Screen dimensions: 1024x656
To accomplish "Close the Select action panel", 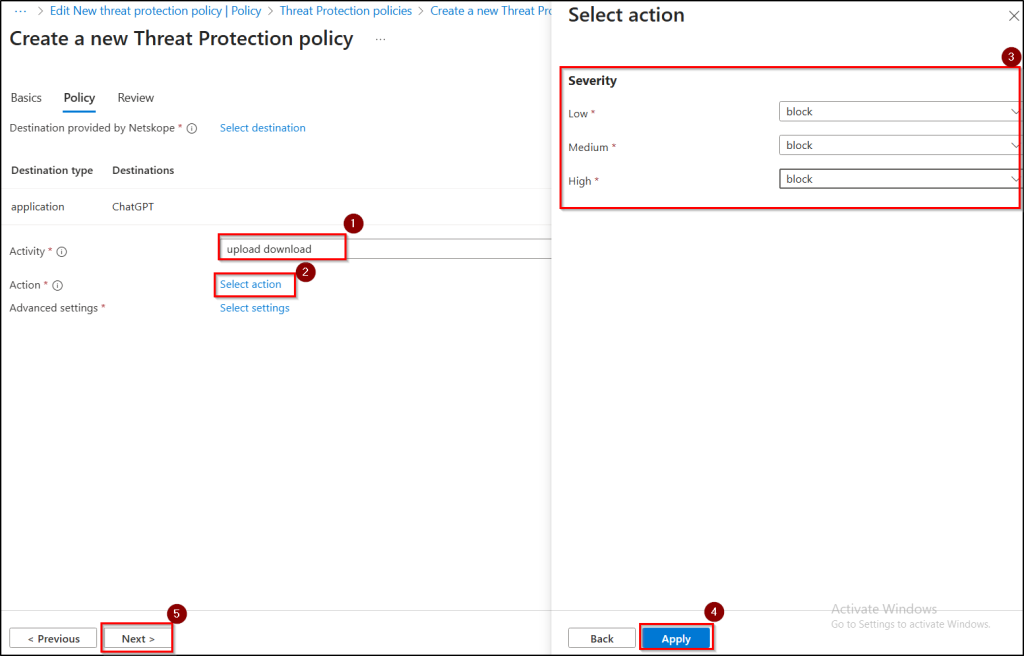I will pyautogui.click(x=1013, y=16).
